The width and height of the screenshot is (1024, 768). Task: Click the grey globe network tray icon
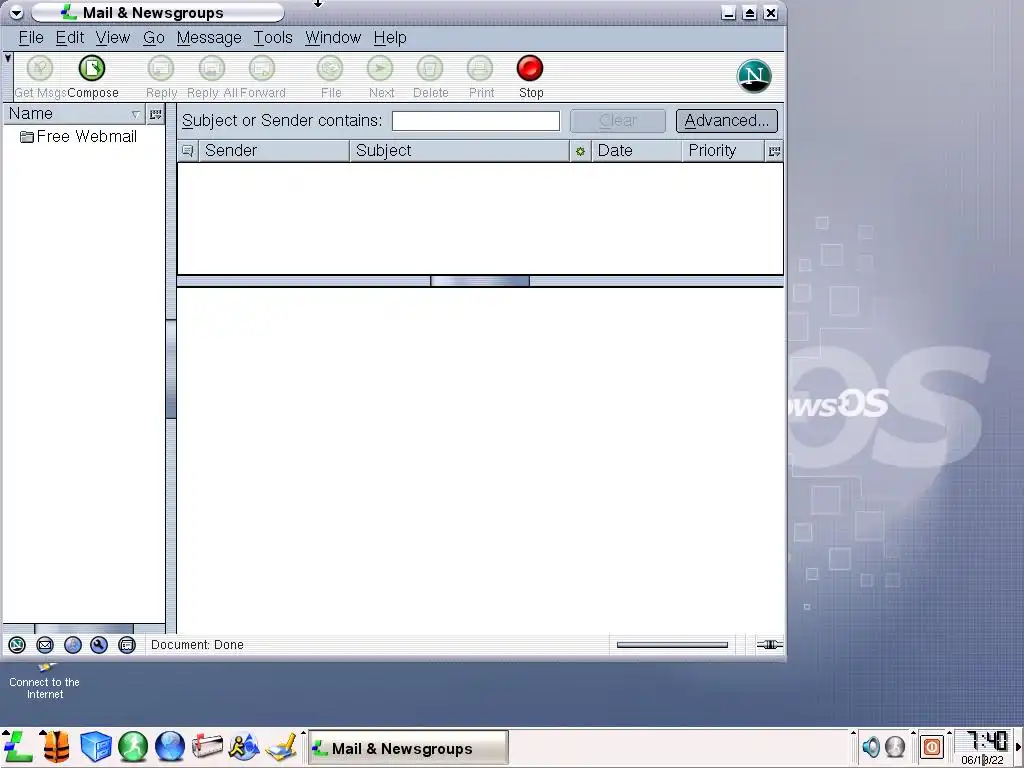pyautogui.click(x=895, y=746)
